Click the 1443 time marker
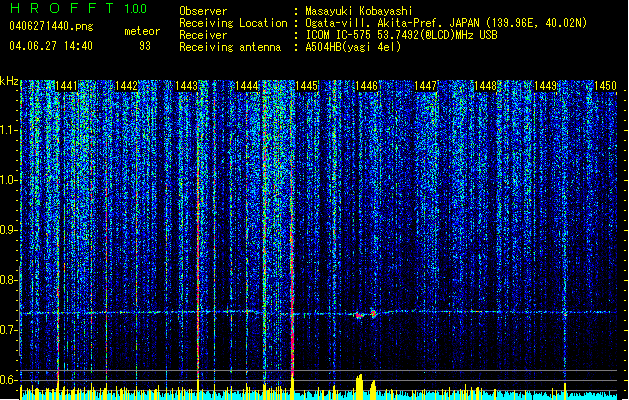The width and height of the screenshot is (629, 400). pyautogui.click(x=187, y=86)
